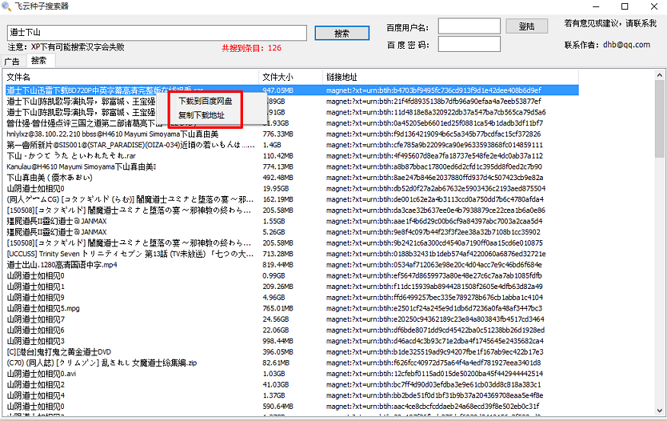Choose 复制下载地址 from the context menu
This screenshot has height=421, width=667.
(201, 115)
